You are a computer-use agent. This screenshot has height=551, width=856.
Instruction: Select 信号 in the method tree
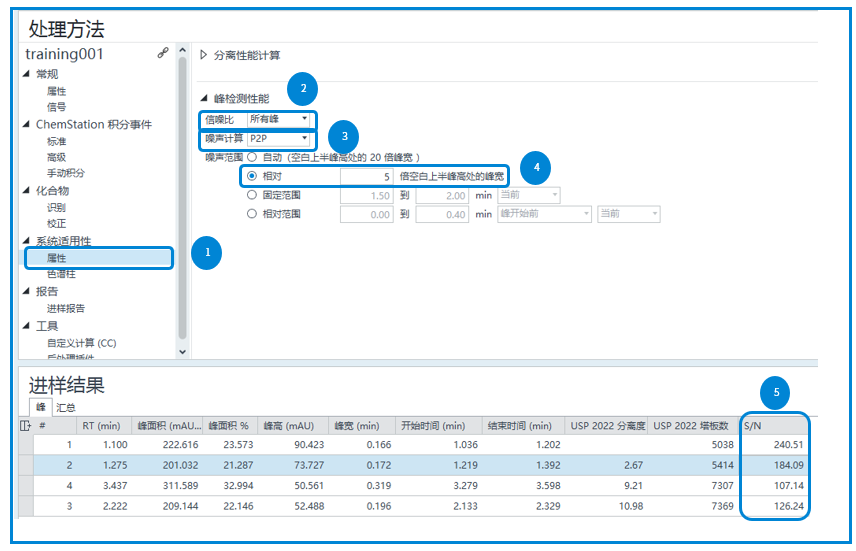click(56, 107)
